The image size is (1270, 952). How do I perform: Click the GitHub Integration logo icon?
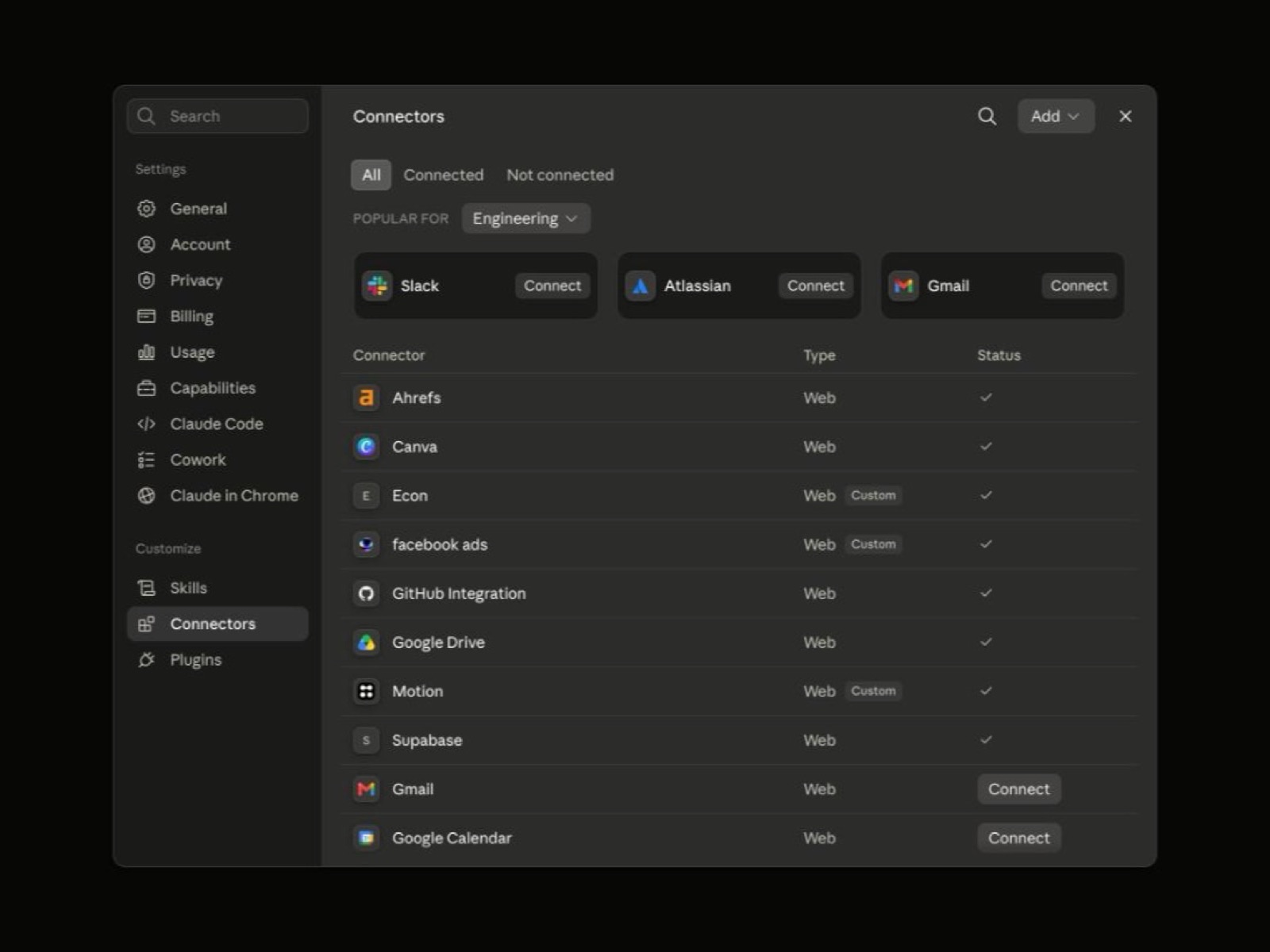click(366, 593)
